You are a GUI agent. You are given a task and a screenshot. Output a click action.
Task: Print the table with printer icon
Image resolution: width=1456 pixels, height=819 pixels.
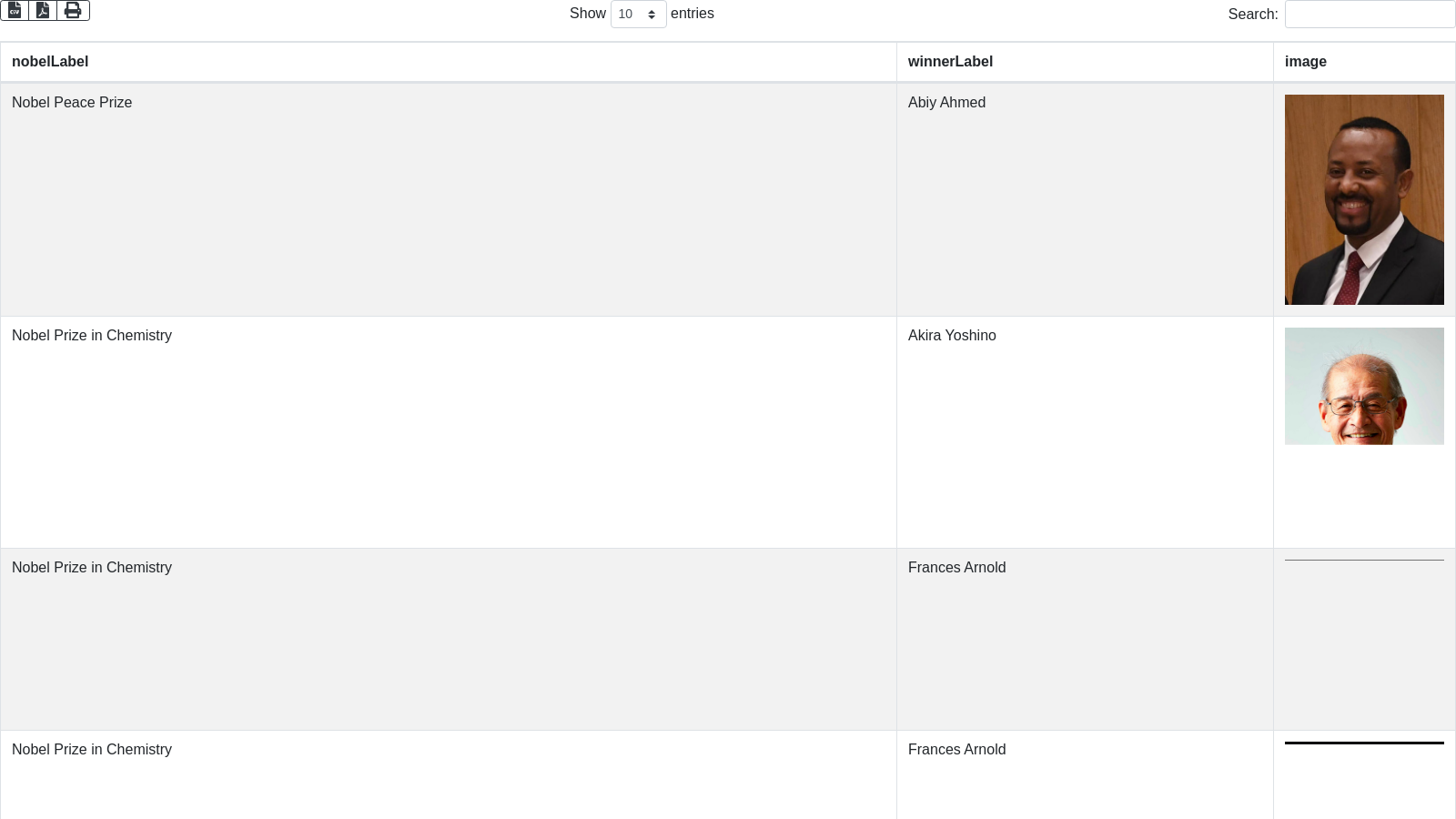click(x=73, y=10)
